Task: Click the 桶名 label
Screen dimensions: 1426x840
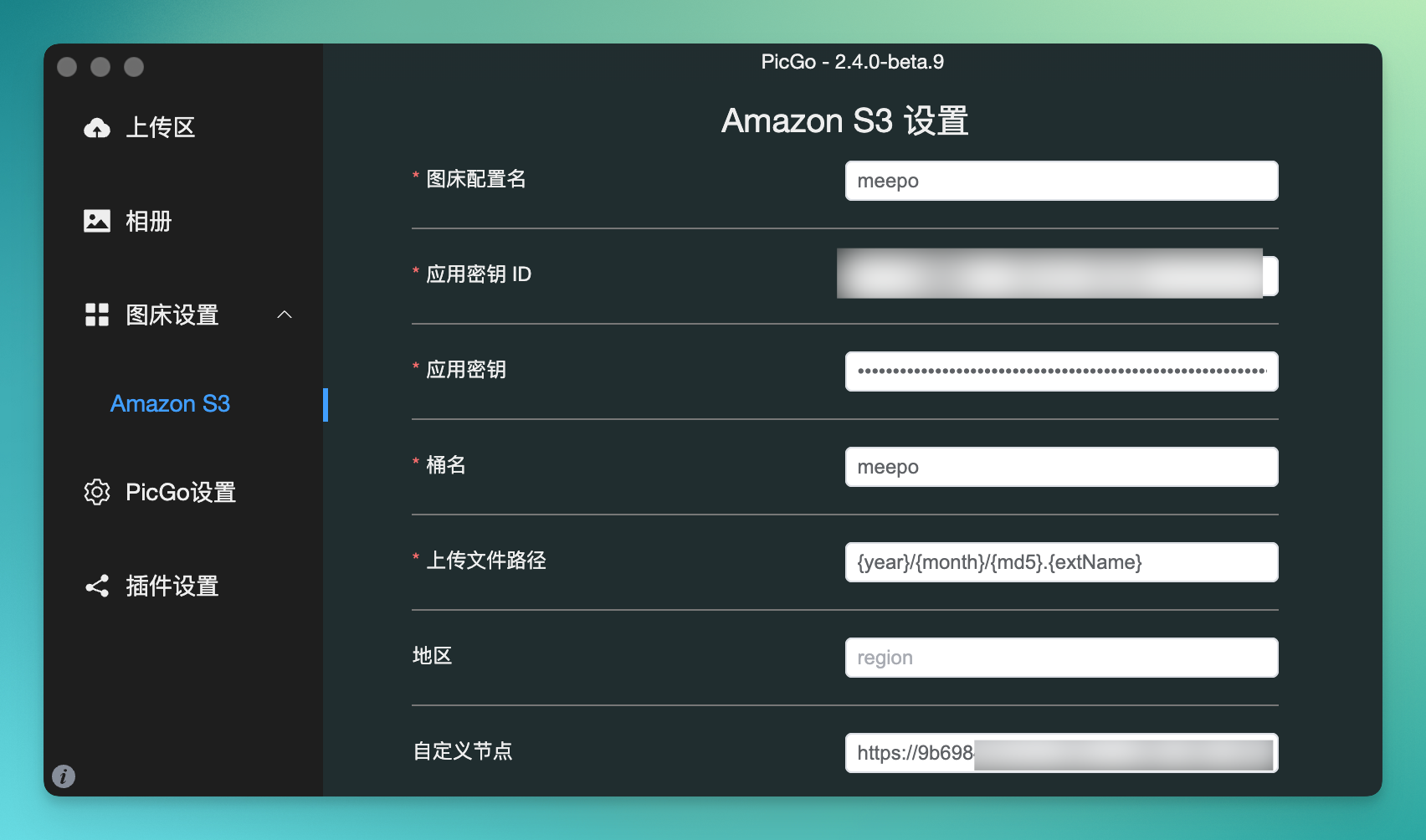Action: pyautogui.click(x=446, y=465)
